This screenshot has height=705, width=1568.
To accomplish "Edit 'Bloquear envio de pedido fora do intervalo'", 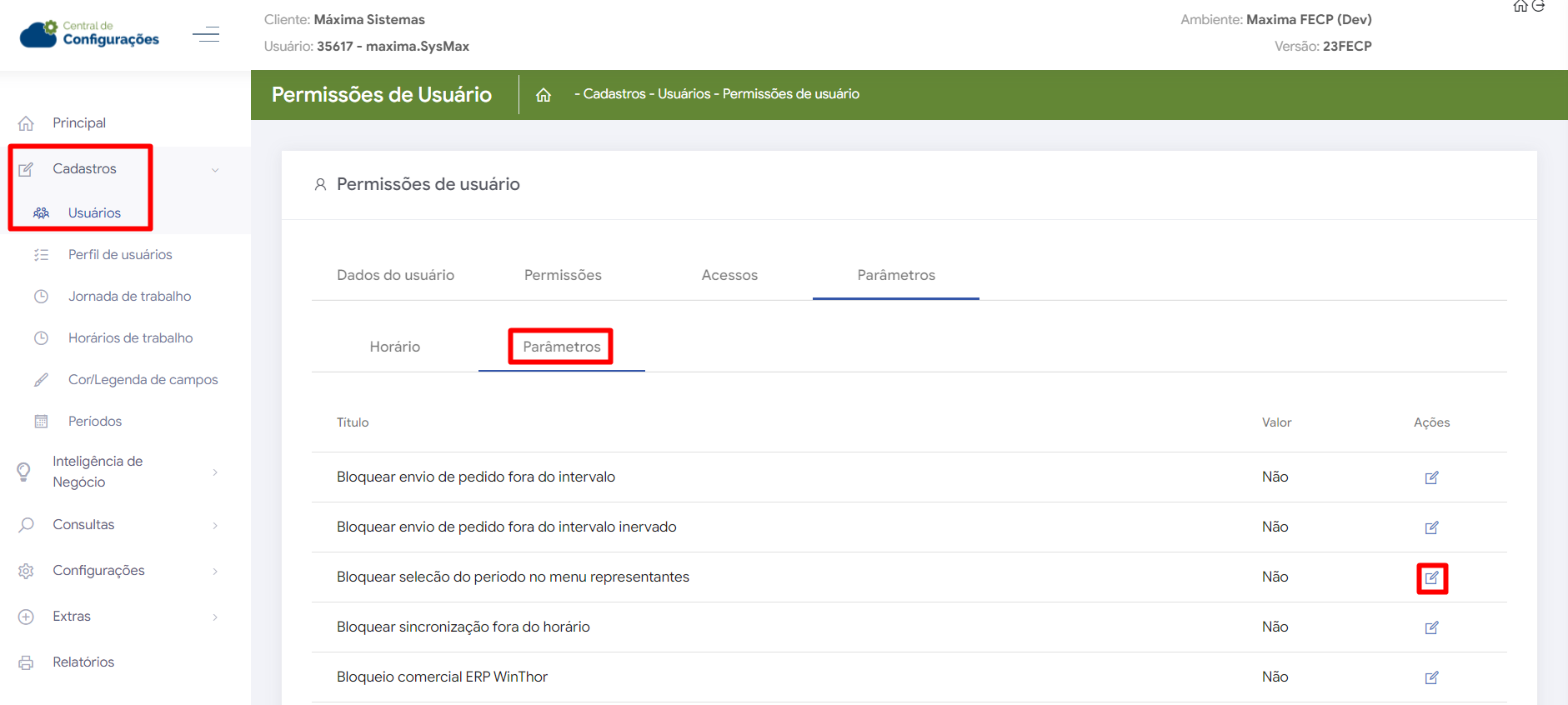I will click(1431, 477).
